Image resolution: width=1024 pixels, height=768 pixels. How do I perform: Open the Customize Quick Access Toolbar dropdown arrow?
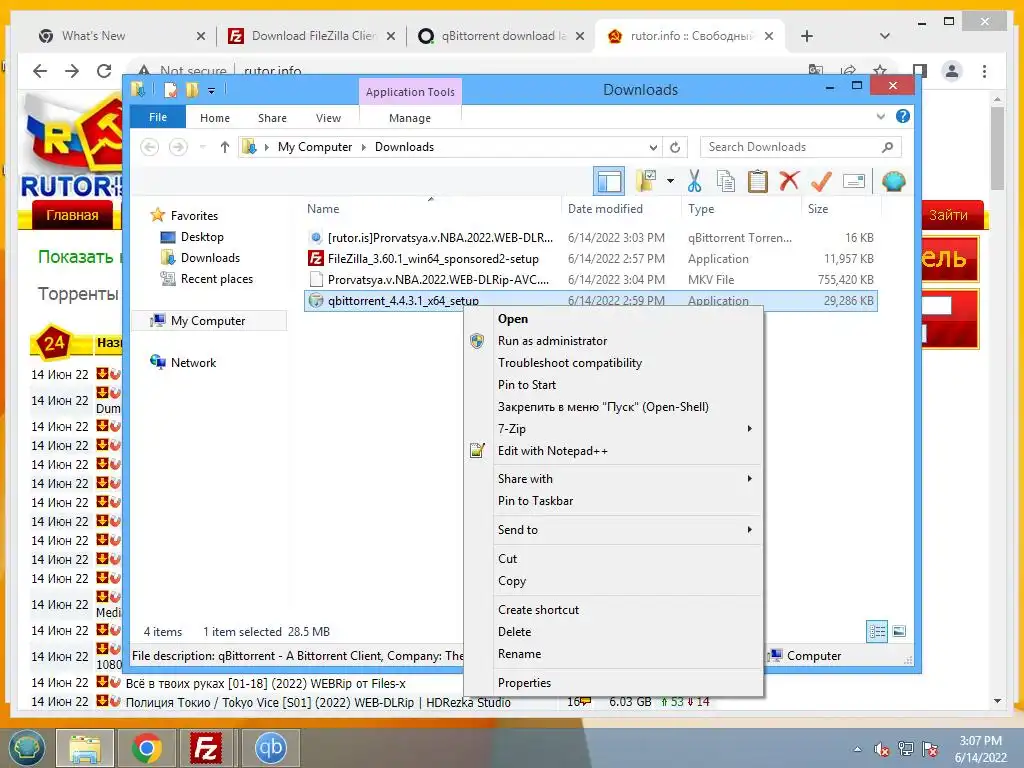(x=212, y=91)
